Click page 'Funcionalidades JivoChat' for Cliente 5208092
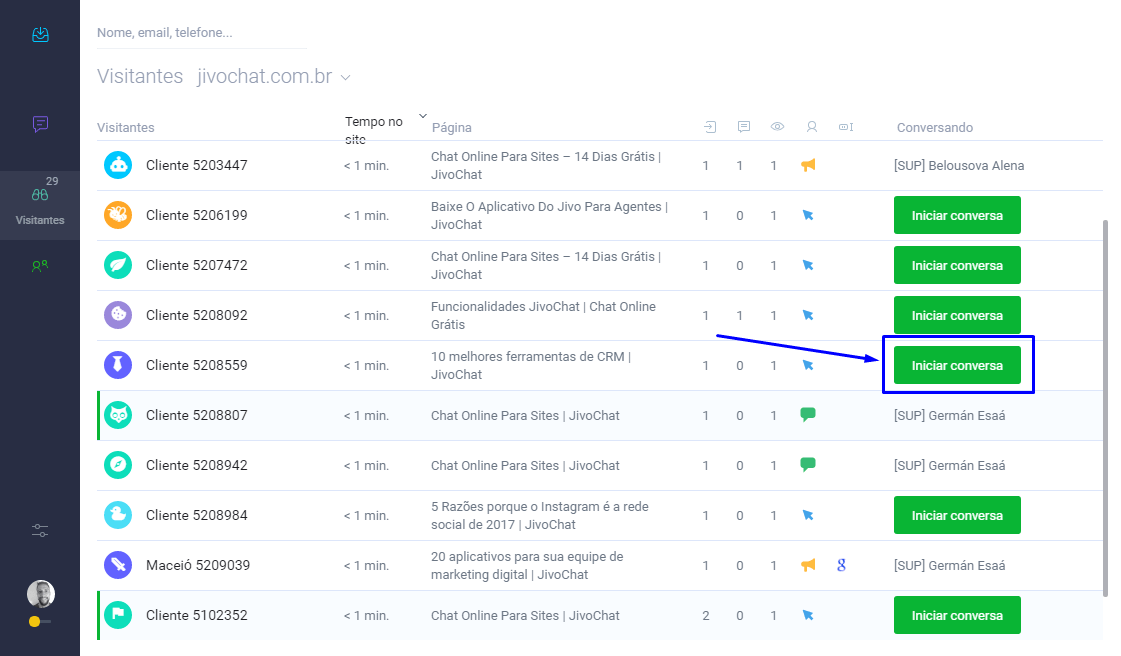 coord(543,315)
